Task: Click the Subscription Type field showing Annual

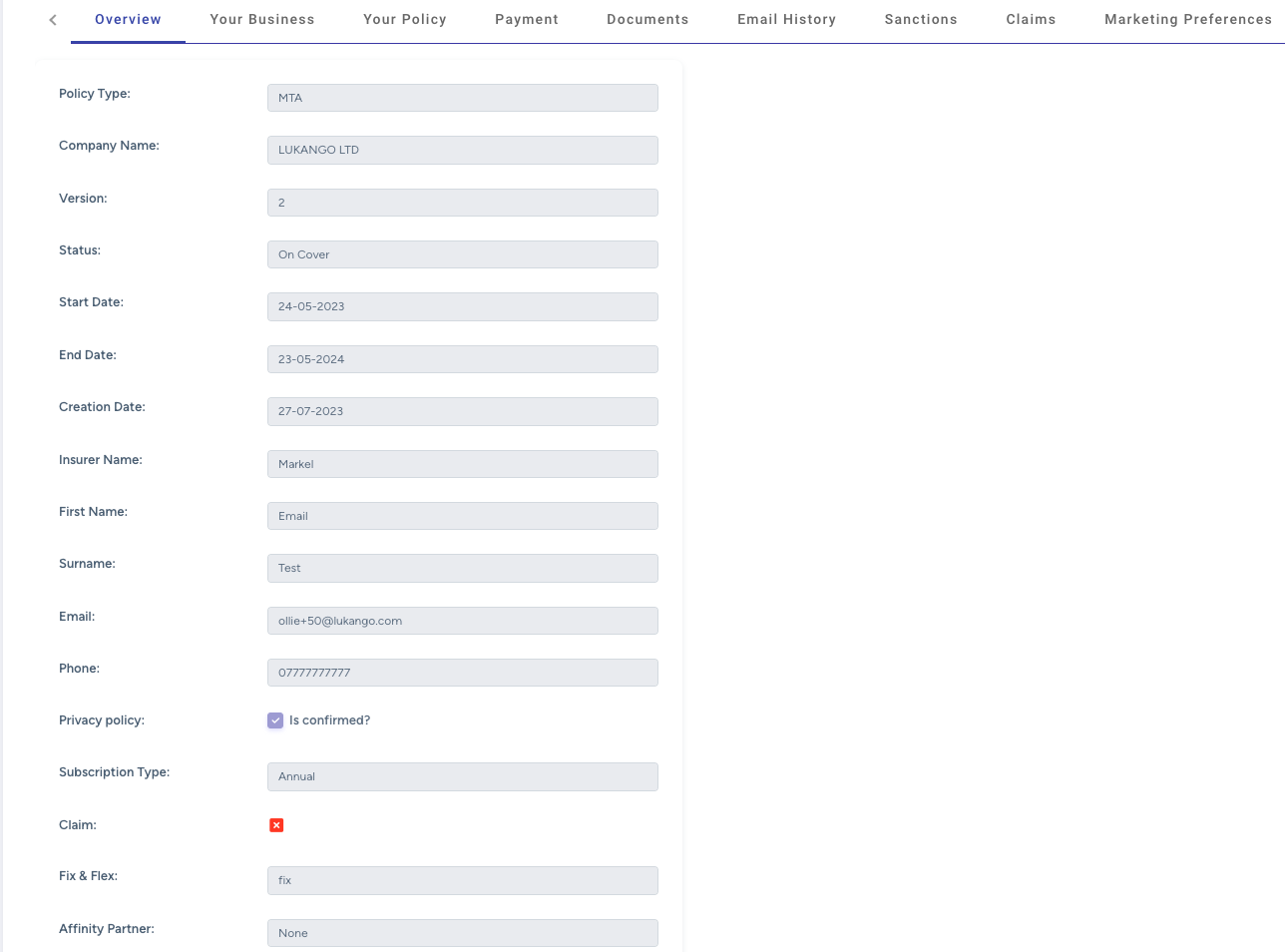Action: coord(462,776)
